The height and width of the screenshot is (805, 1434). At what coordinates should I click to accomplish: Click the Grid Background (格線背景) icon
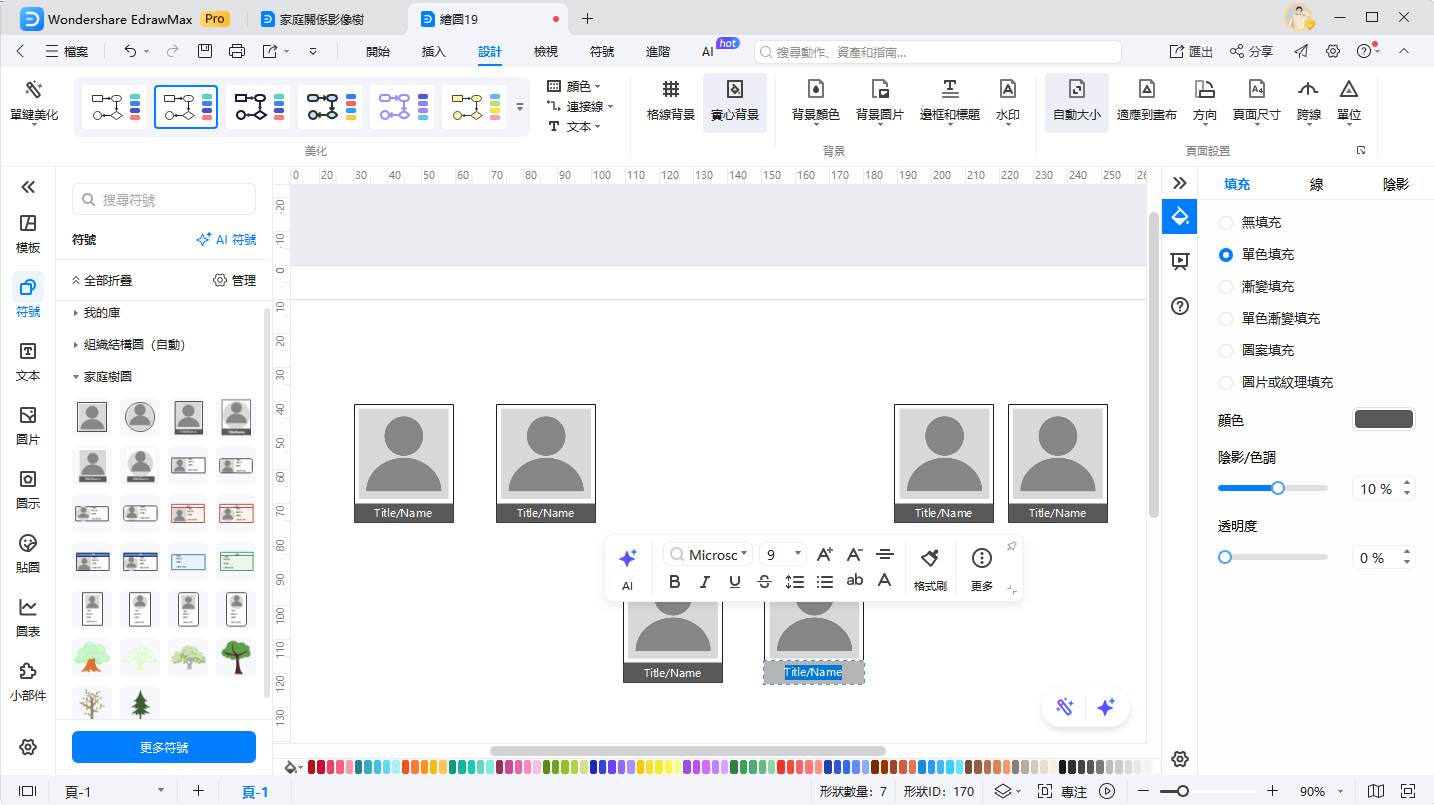[x=671, y=91]
